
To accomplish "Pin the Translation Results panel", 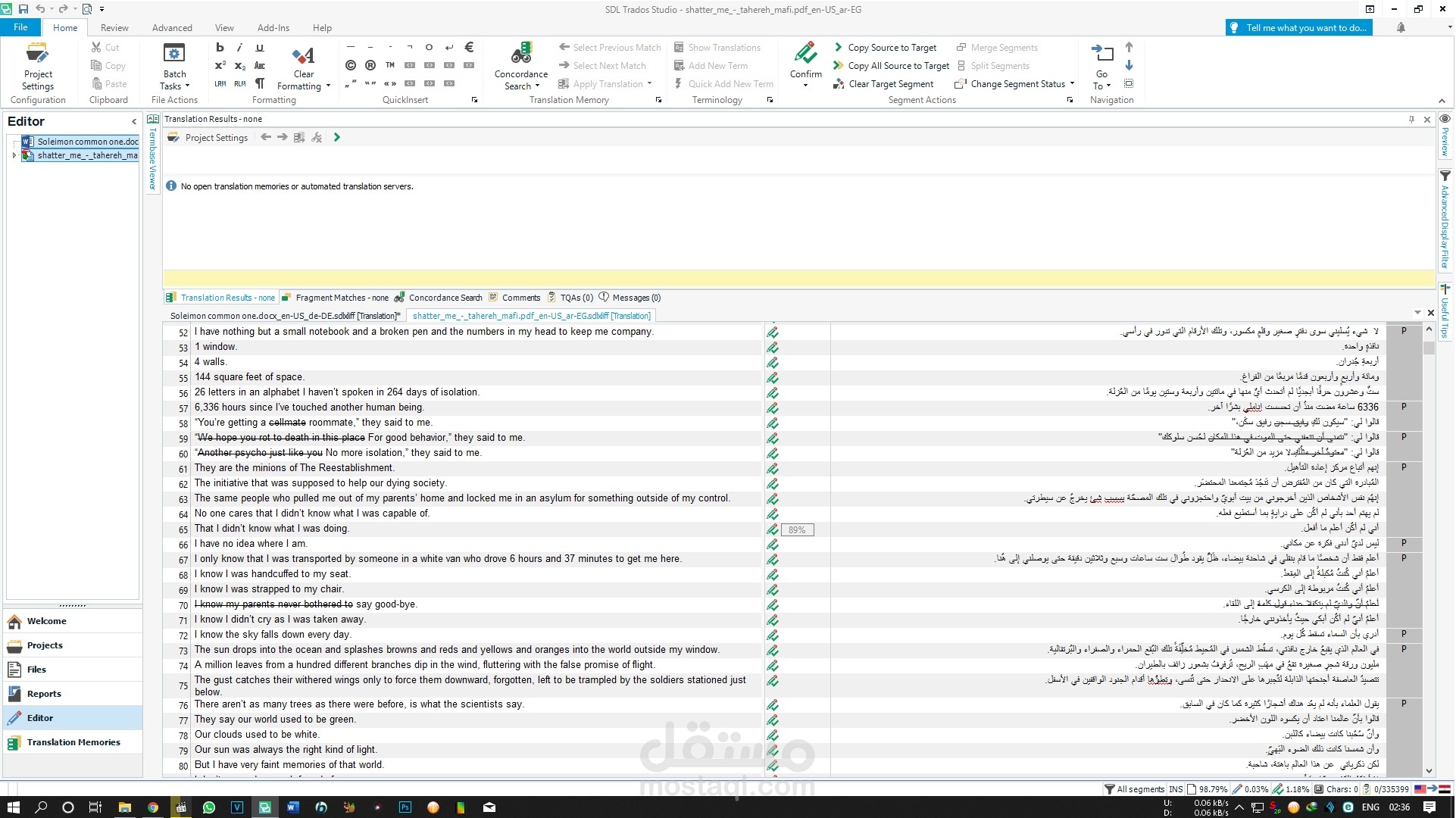I will 1411,120.
